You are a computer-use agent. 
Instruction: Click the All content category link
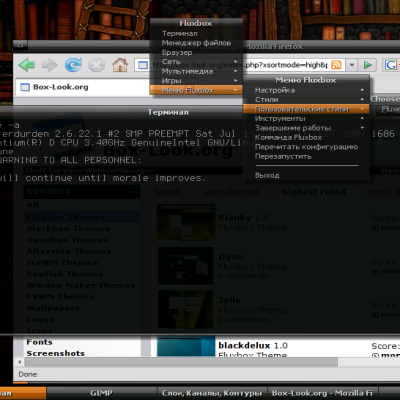click(33, 205)
